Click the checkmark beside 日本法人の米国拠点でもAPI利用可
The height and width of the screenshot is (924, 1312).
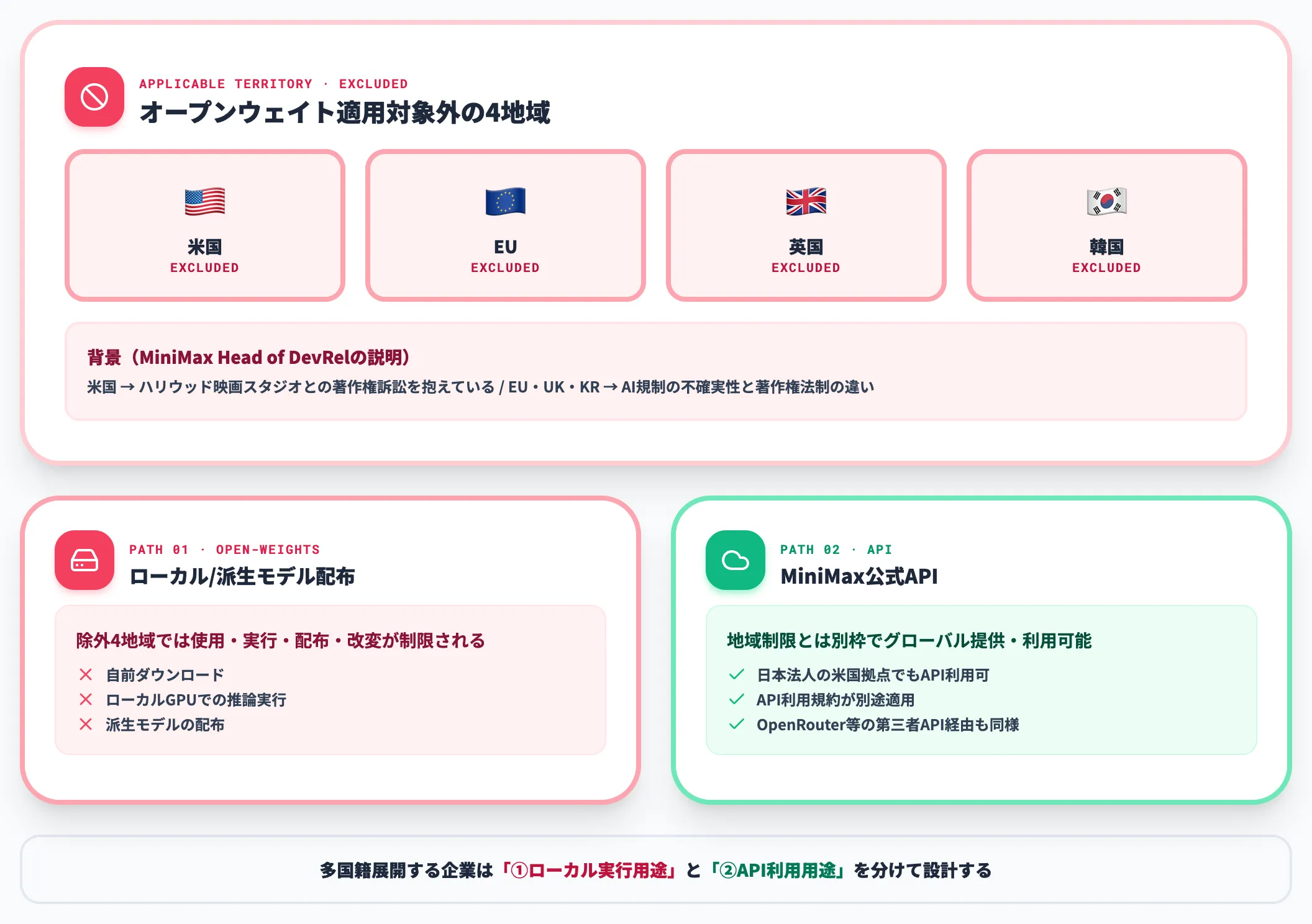(737, 674)
